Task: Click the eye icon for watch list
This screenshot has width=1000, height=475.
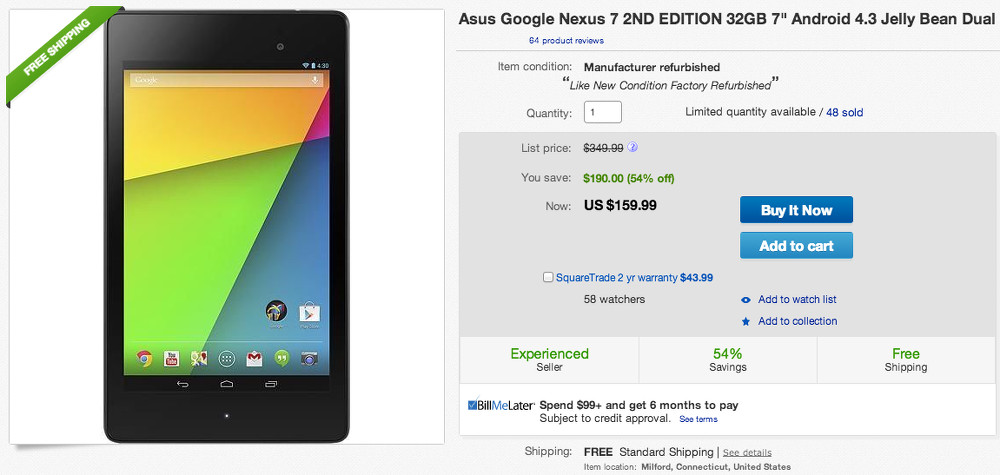Action: click(746, 300)
